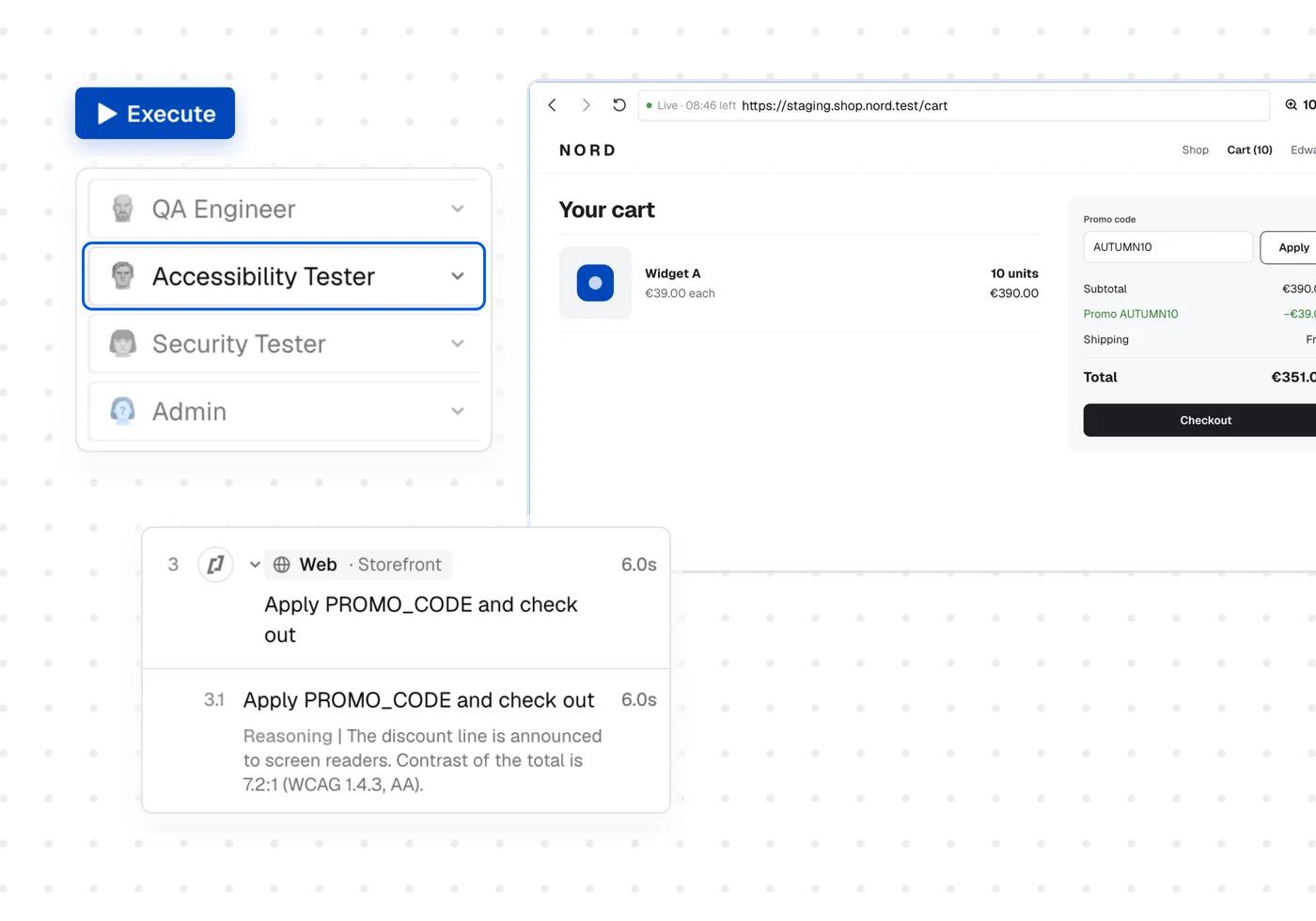Viewport: 1316px width, 921px height.
Task: Click the Execute play triangle icon
Action: pyautogui.click(x=107, y=114)
